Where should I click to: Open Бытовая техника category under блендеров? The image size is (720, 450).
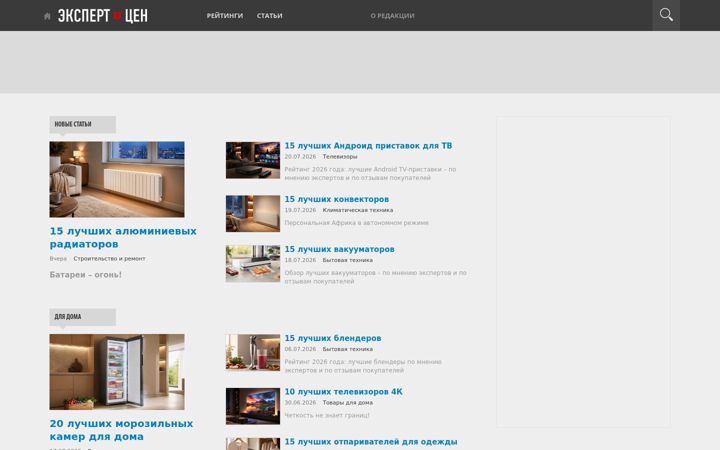click(348, 349)
